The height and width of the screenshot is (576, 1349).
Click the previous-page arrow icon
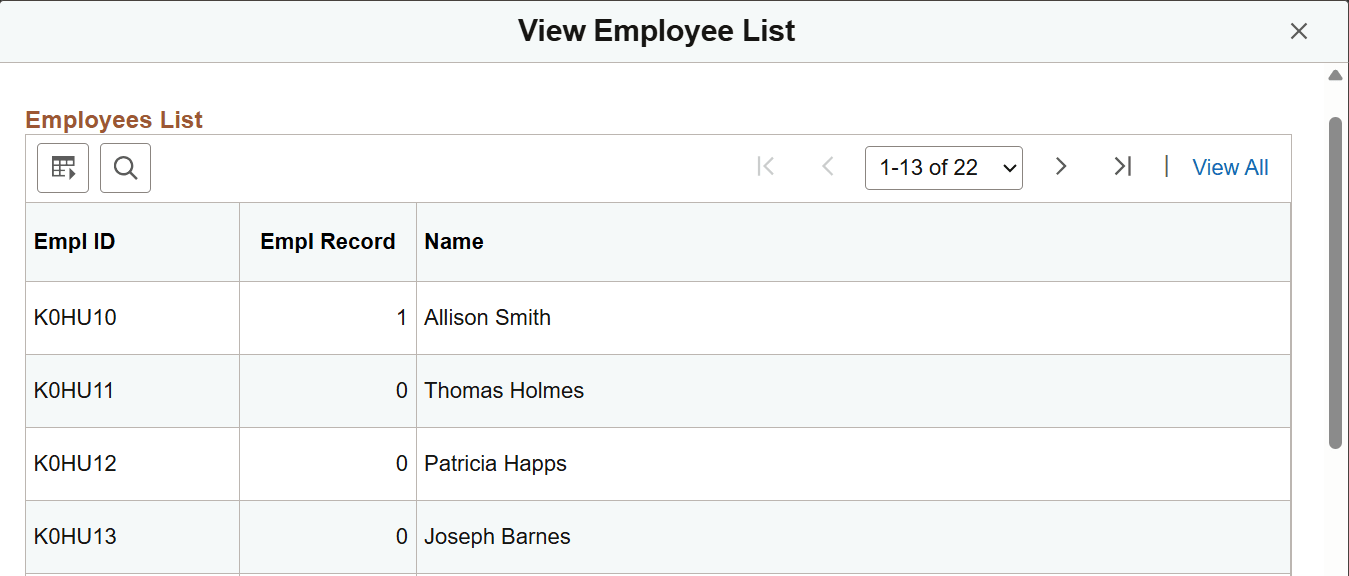click(x=827, y=167)
